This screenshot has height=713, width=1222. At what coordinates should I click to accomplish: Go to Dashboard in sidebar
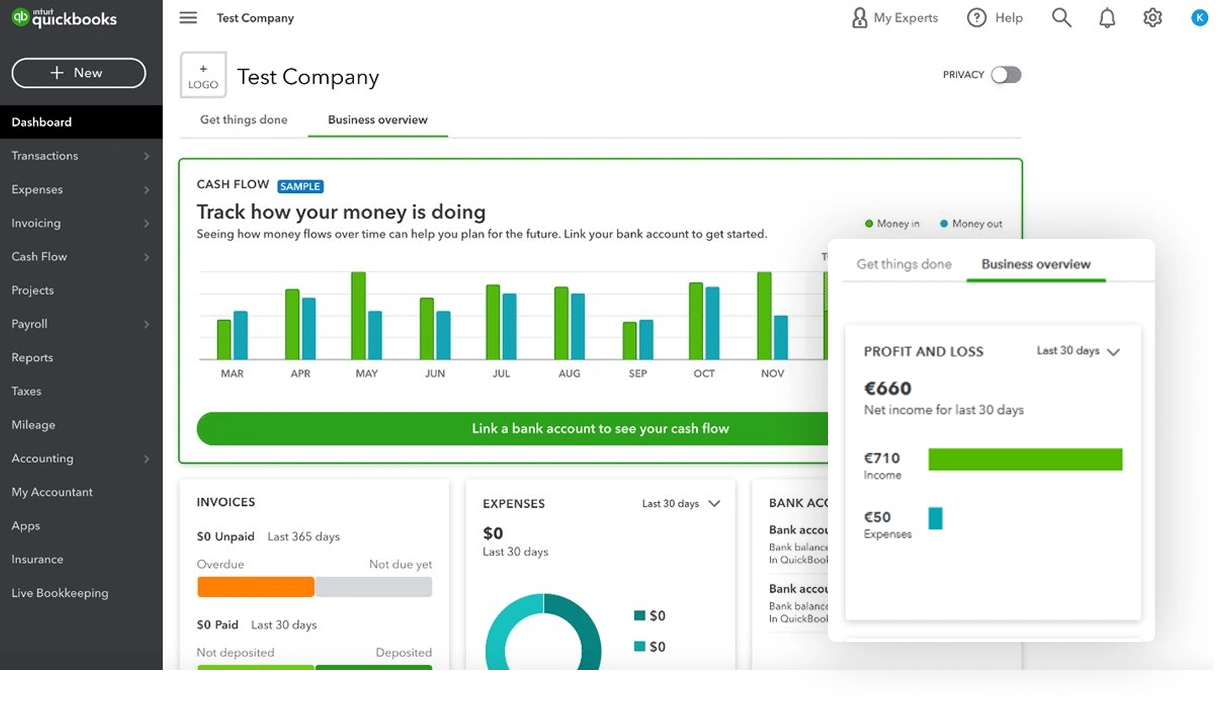pyautogui.click(x=81, y=122)
